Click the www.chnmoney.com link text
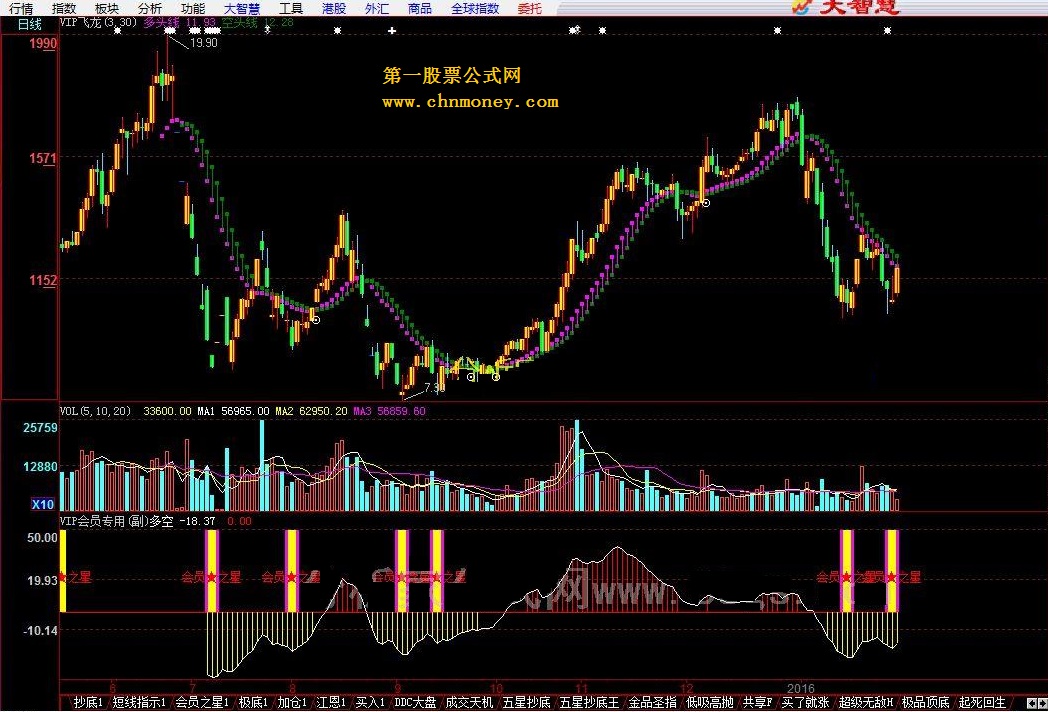Screen dimensions: 1048x712 point(471,102)
